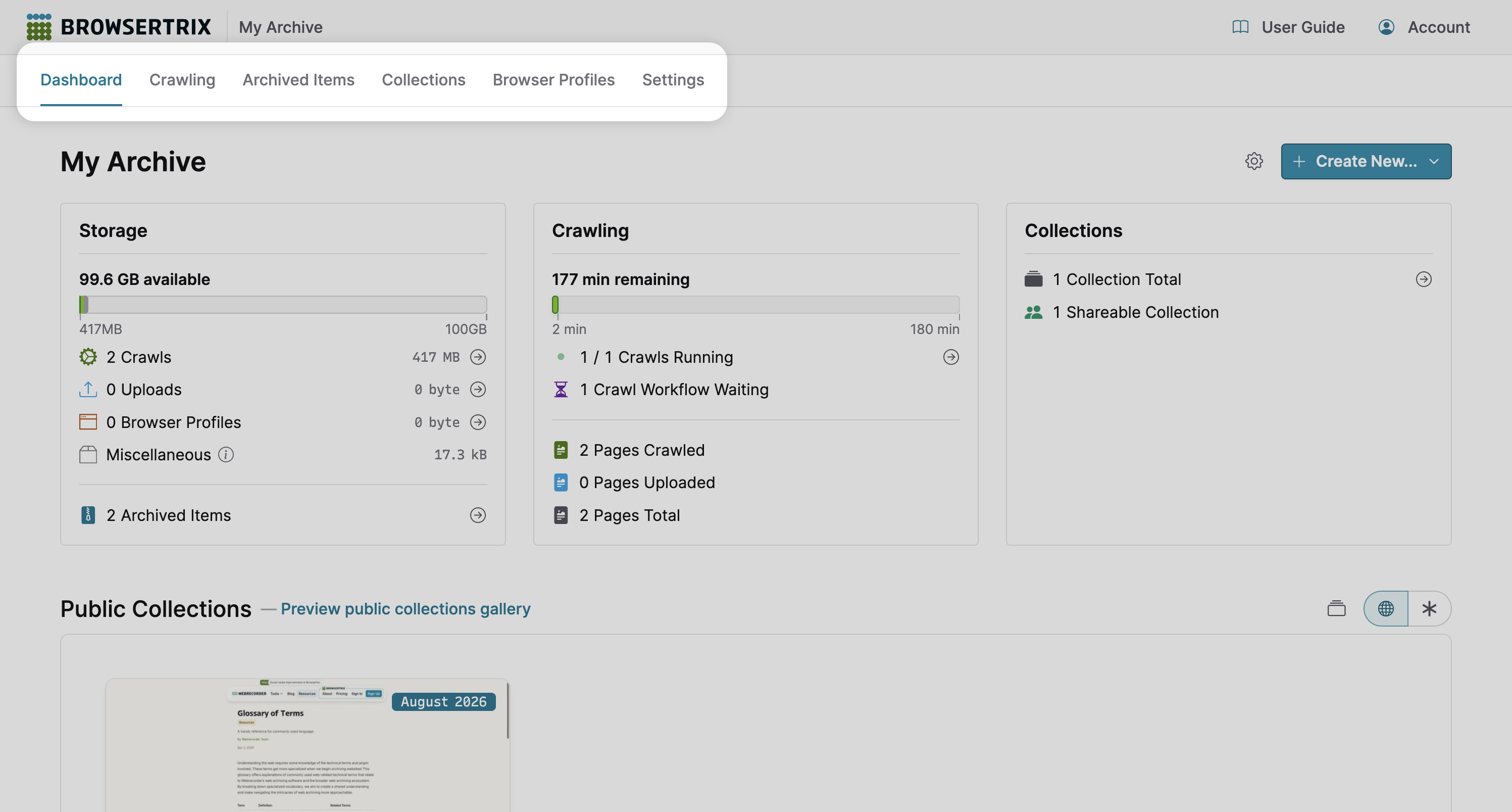Open arrow next to 2 Crawls

point(478,357)
